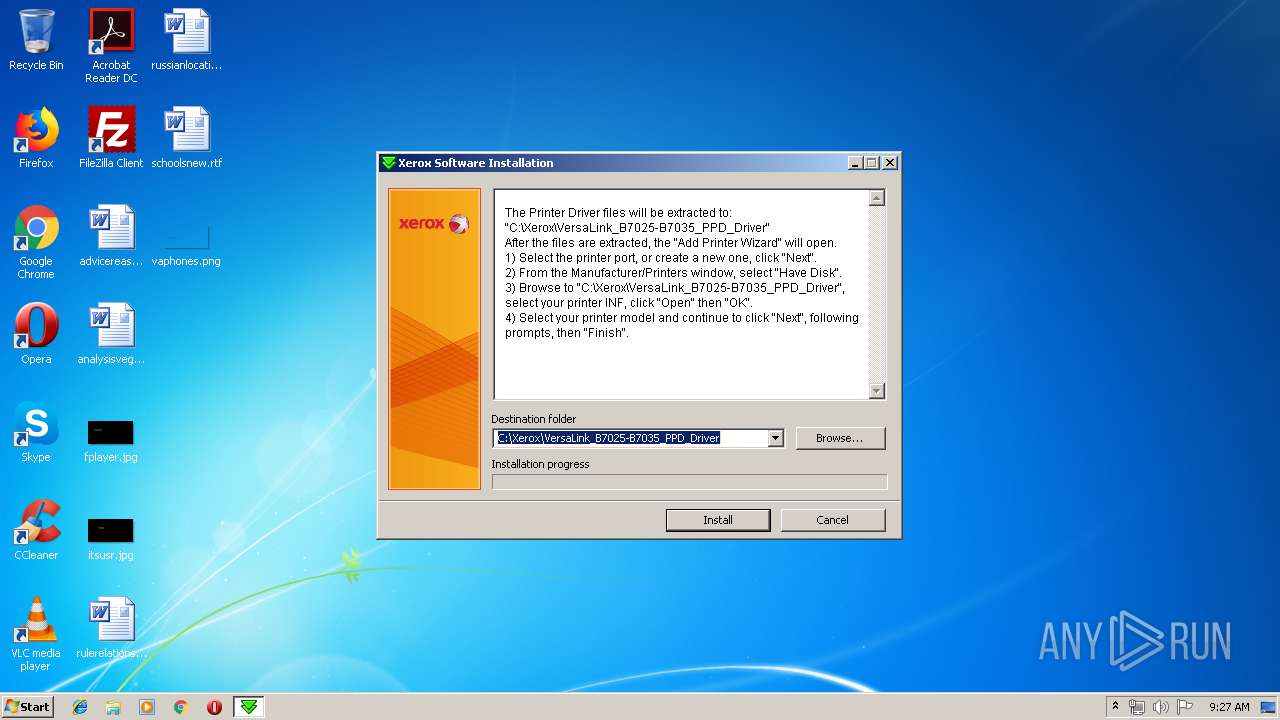Select vaphones.png file icon
This screenshot has height=720, width=1280.
(187, 247)
